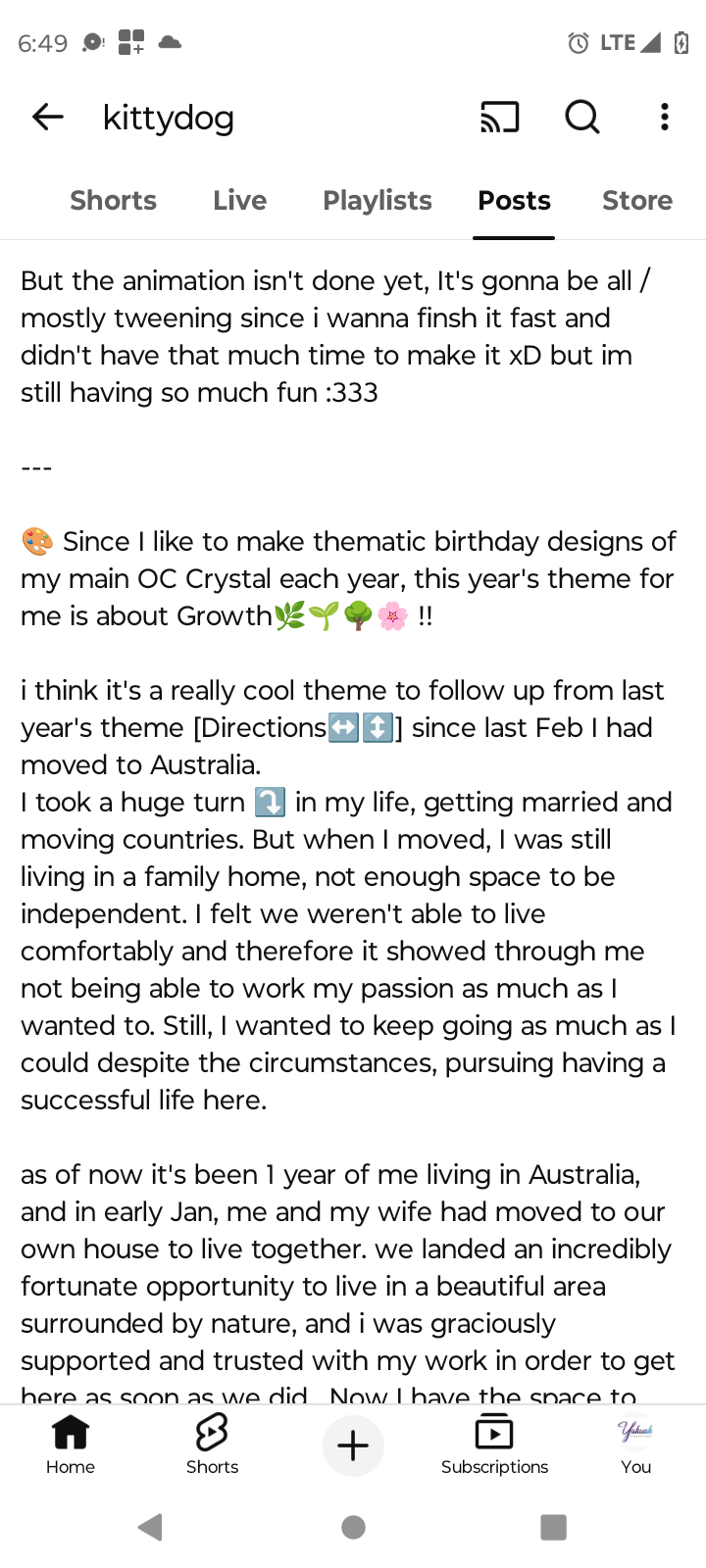706x1568 pixels.
Task: Select the Posts tab
Action: (514, 201)
